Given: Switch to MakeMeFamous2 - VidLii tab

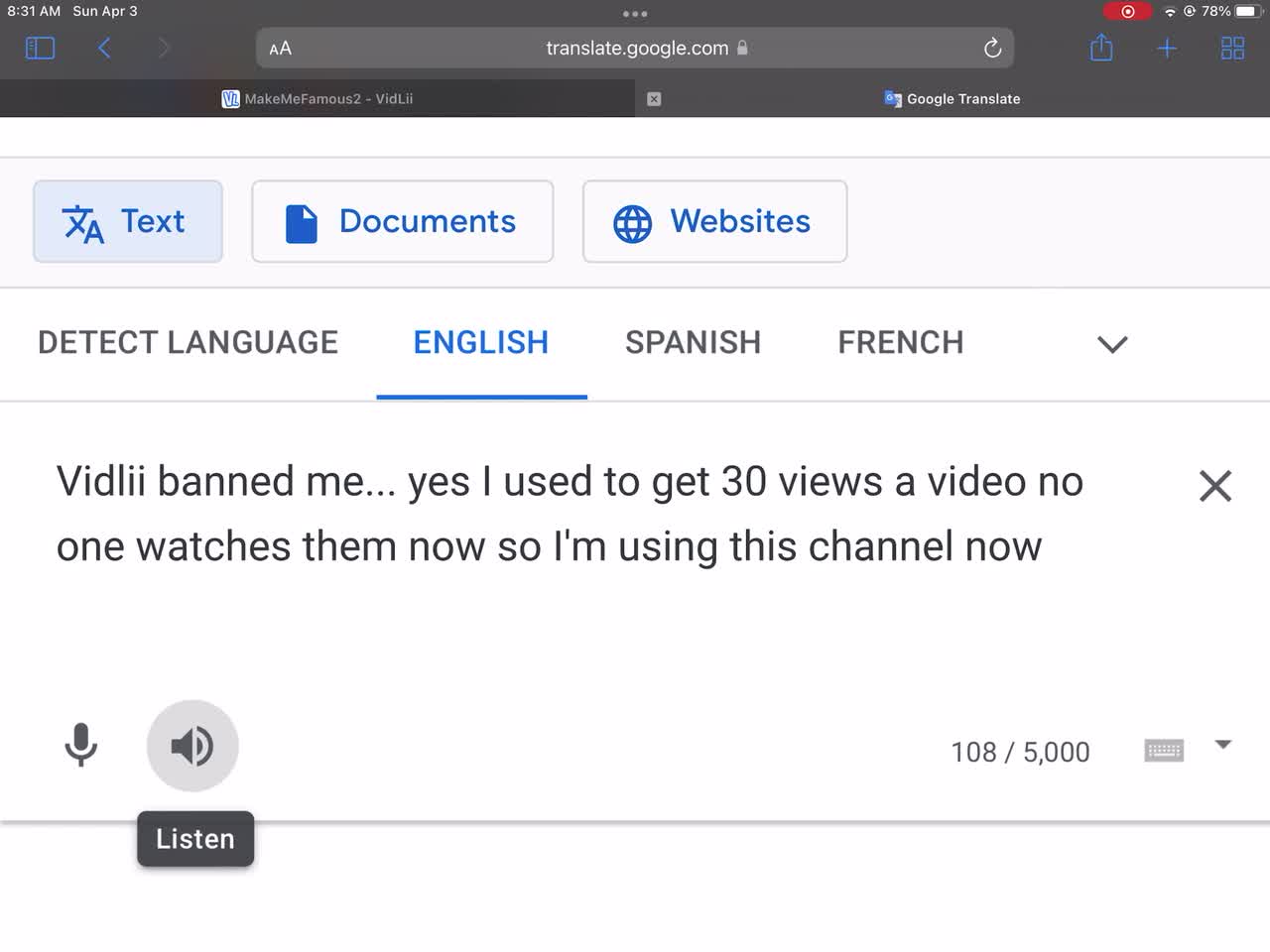Looking at the screenshot, I should click(x=317, y=98).
